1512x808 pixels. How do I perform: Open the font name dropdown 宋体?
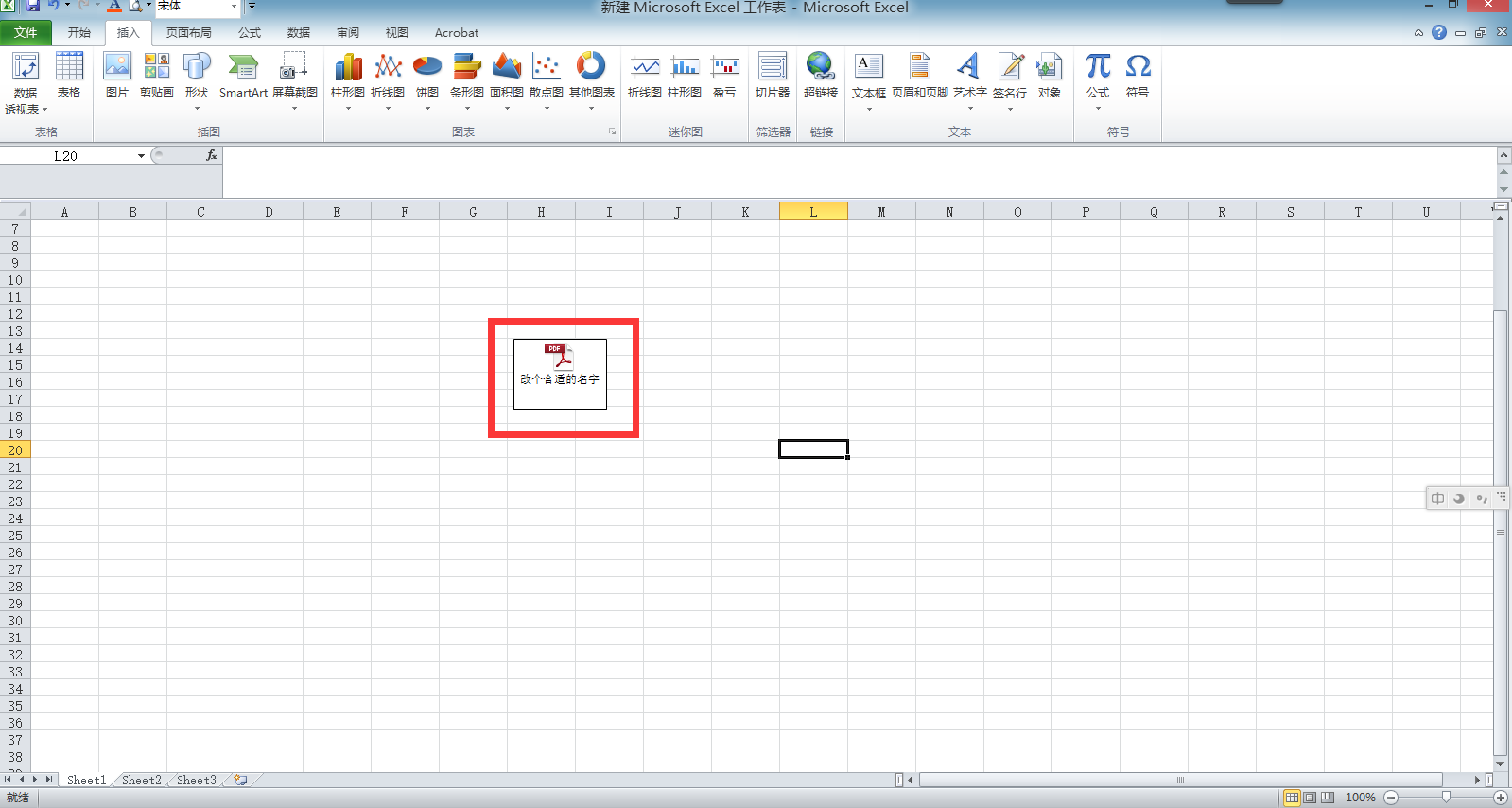tap(235, 7)
